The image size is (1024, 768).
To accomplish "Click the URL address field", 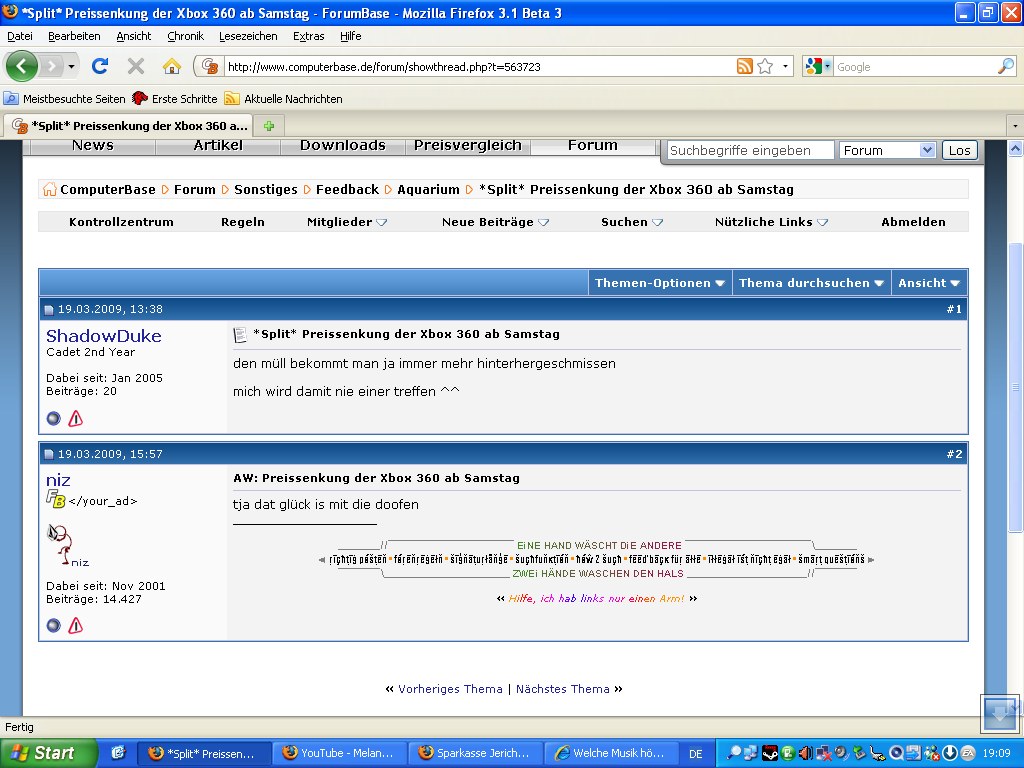I will click(480, 67).
